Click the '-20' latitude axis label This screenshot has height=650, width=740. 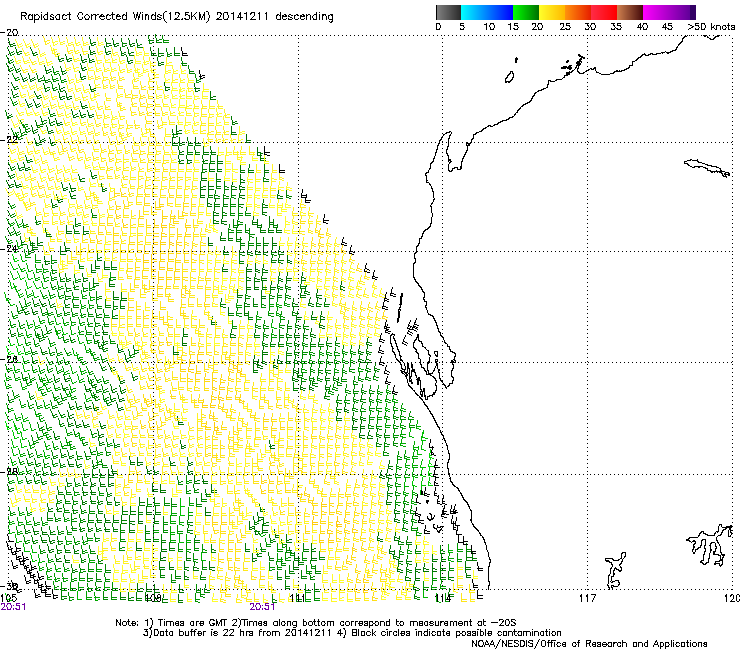click(9, 33)
